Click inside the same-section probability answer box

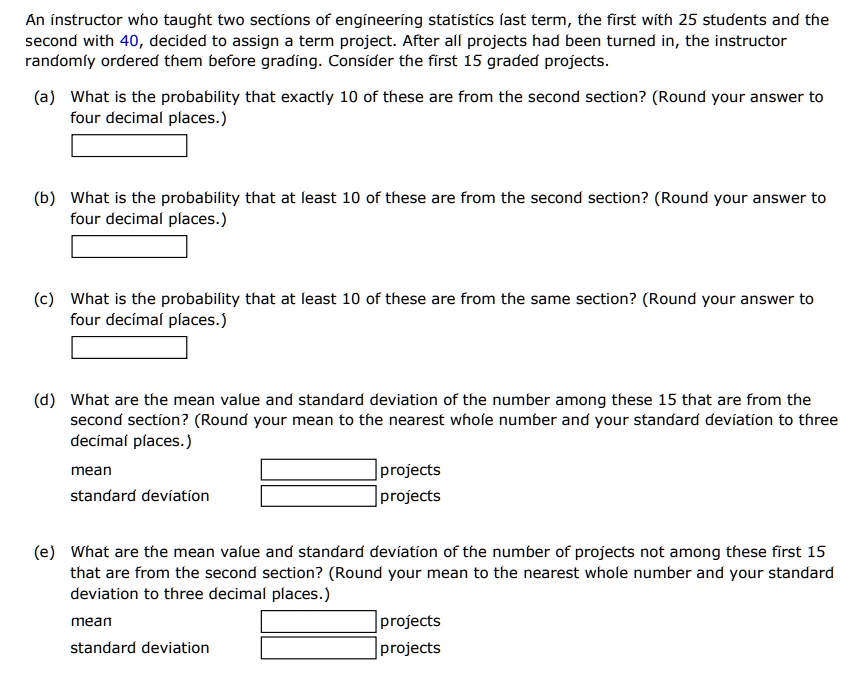coord(128,347)
